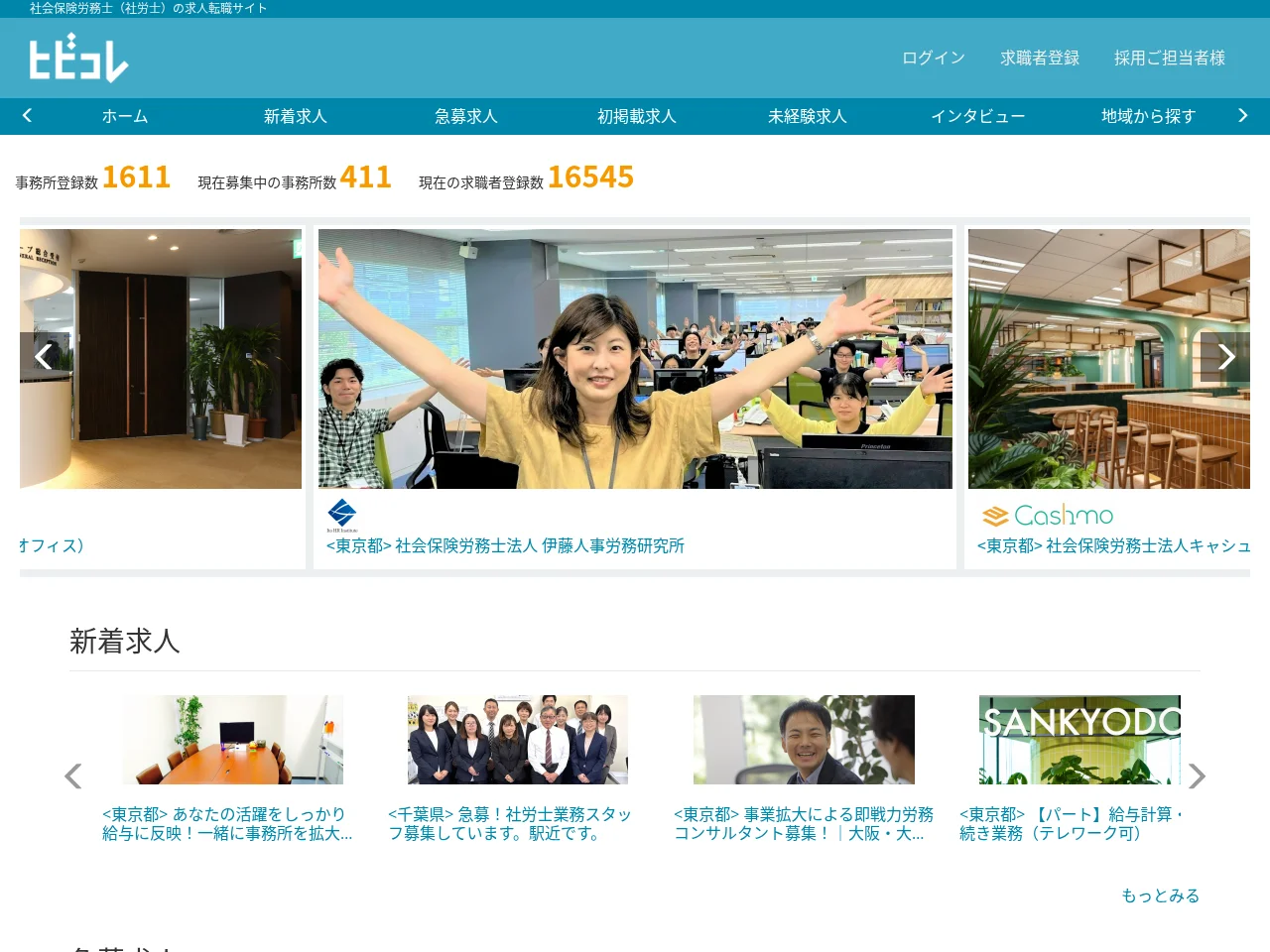Click the smiling man job thumbnail
The width and height of the screenshot is (1270, 952).
pyautogui.click(x=804, y=740)
